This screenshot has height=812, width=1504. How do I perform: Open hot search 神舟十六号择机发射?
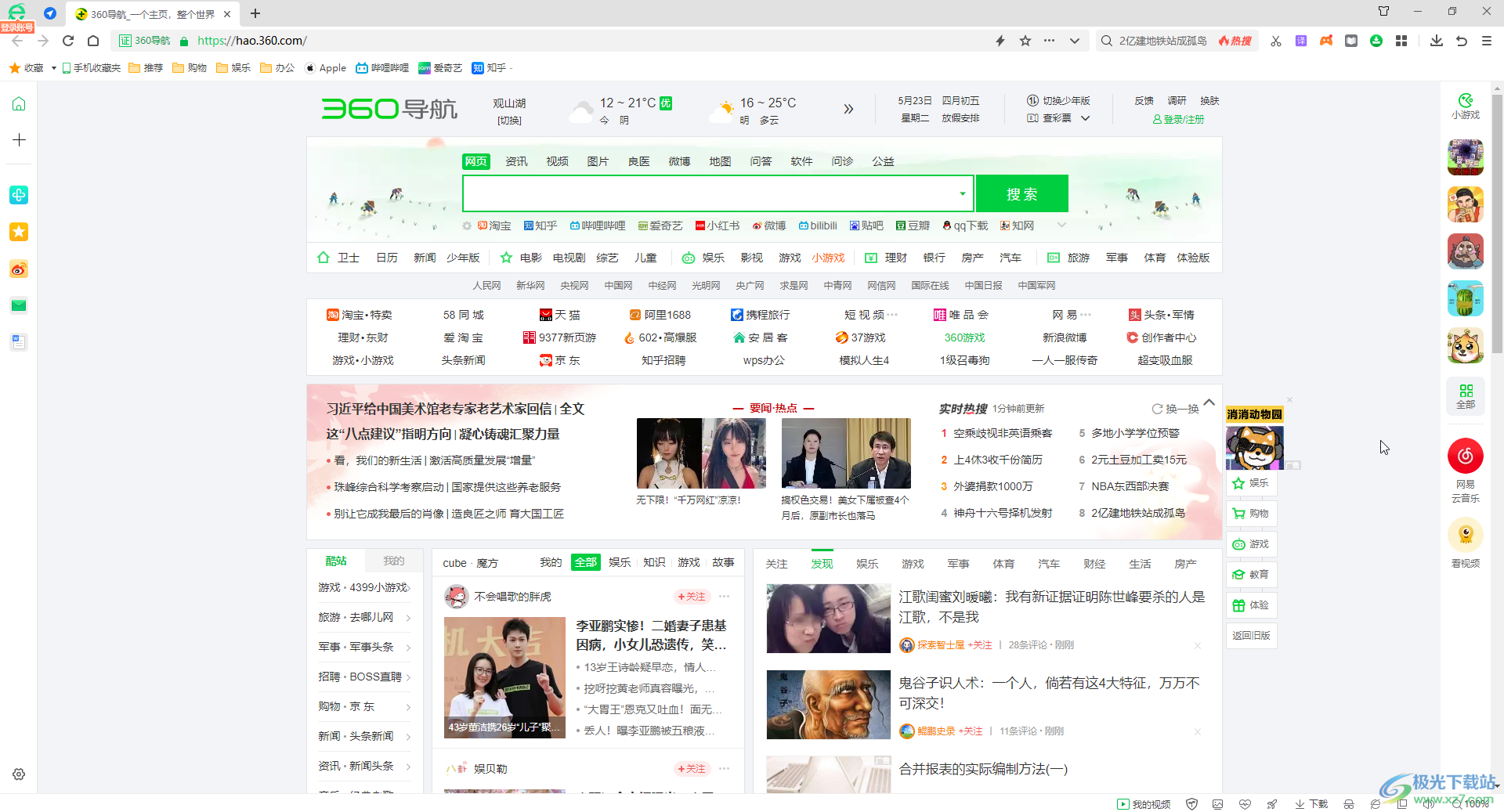coord(1003,513)
